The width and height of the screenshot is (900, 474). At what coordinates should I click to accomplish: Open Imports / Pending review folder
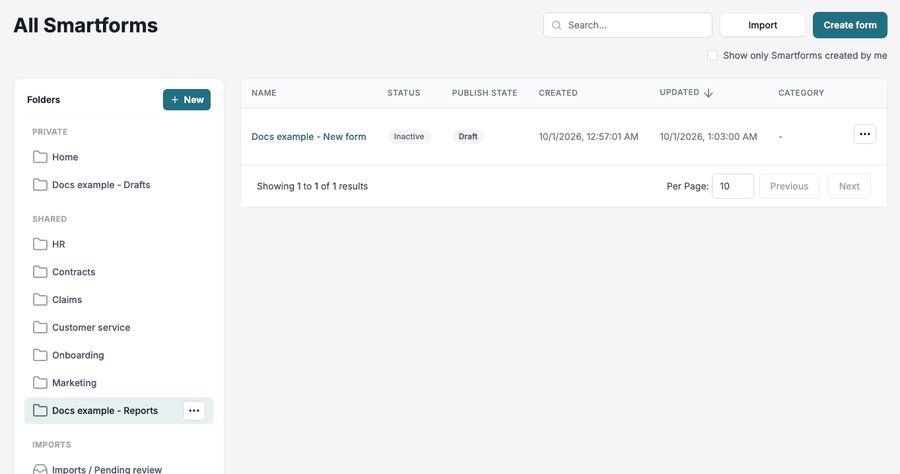[119, 469]
